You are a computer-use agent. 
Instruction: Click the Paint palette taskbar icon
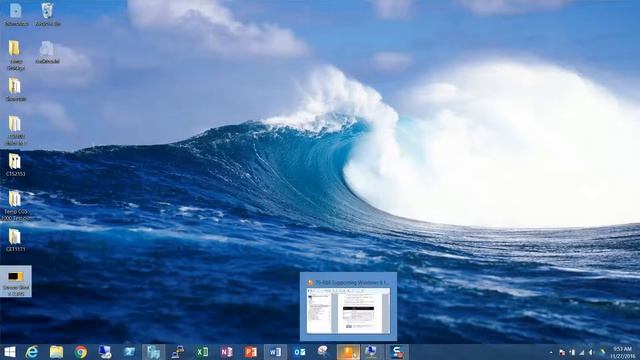pos(323,351)
